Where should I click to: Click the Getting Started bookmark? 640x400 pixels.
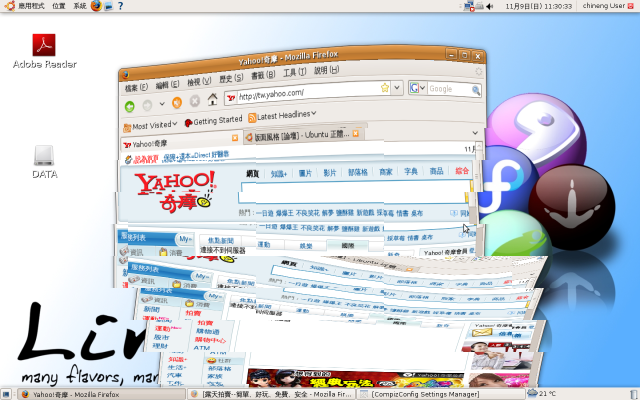[213, 121]
